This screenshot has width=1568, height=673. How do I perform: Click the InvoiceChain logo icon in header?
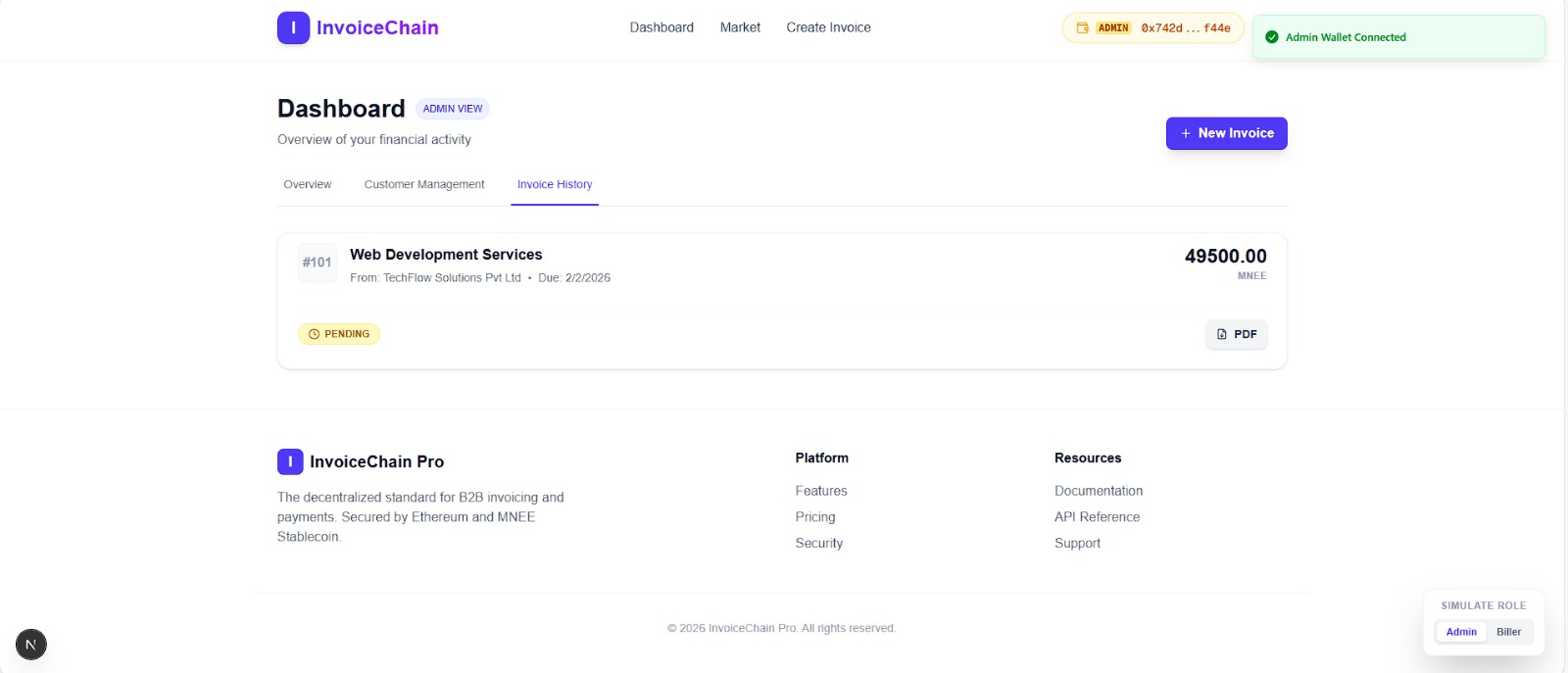click(x=293, y=27)
